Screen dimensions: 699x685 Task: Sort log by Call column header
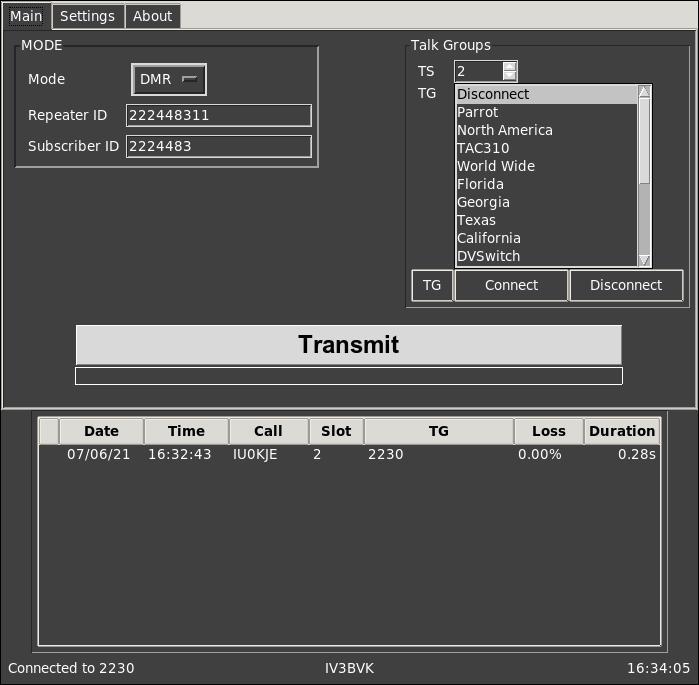[268, 431]
